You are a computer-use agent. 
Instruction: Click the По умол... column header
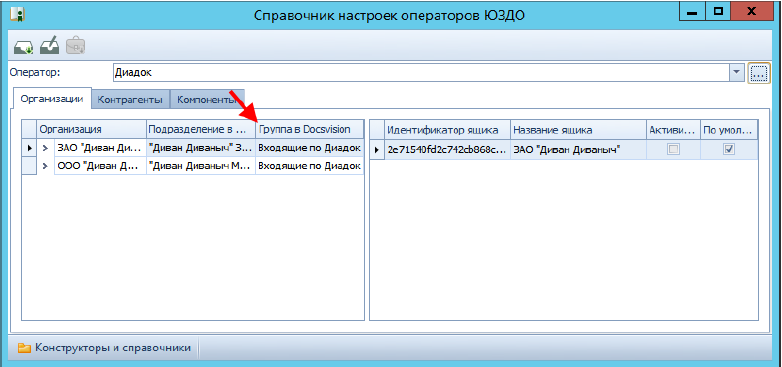(729, 130)
